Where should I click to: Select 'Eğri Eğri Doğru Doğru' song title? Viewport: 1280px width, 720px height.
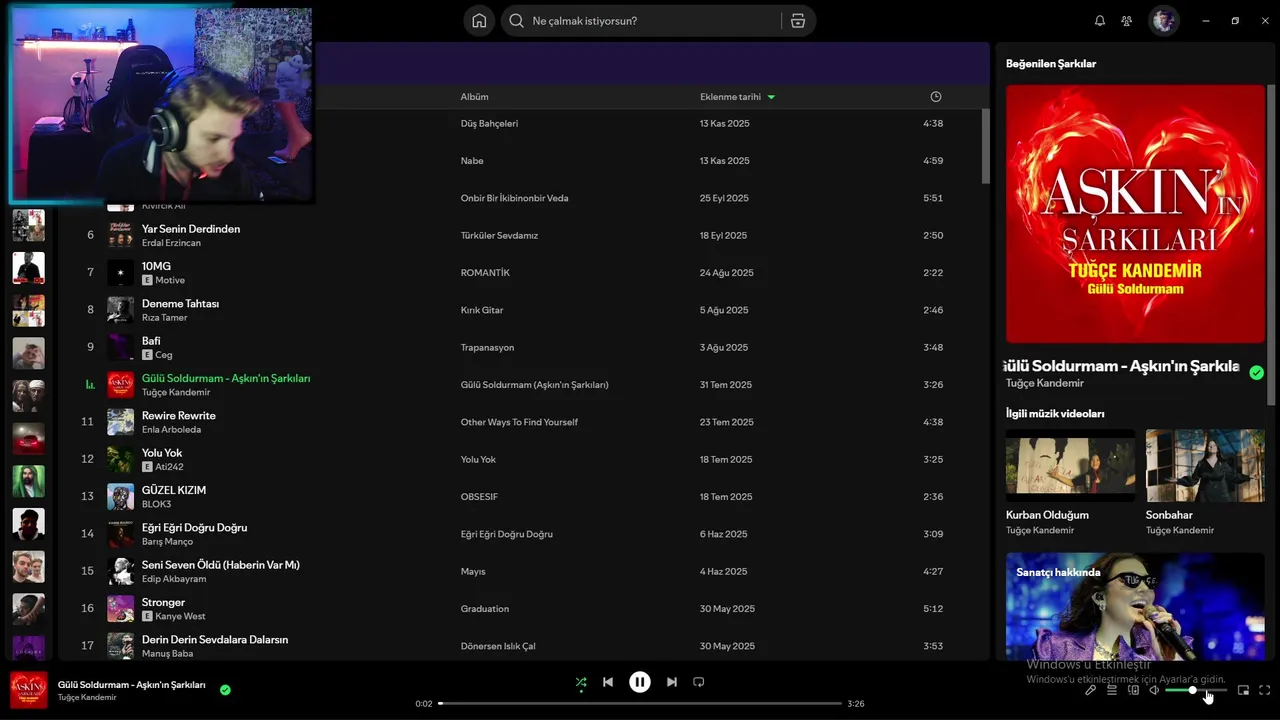[x=194, y=528]
